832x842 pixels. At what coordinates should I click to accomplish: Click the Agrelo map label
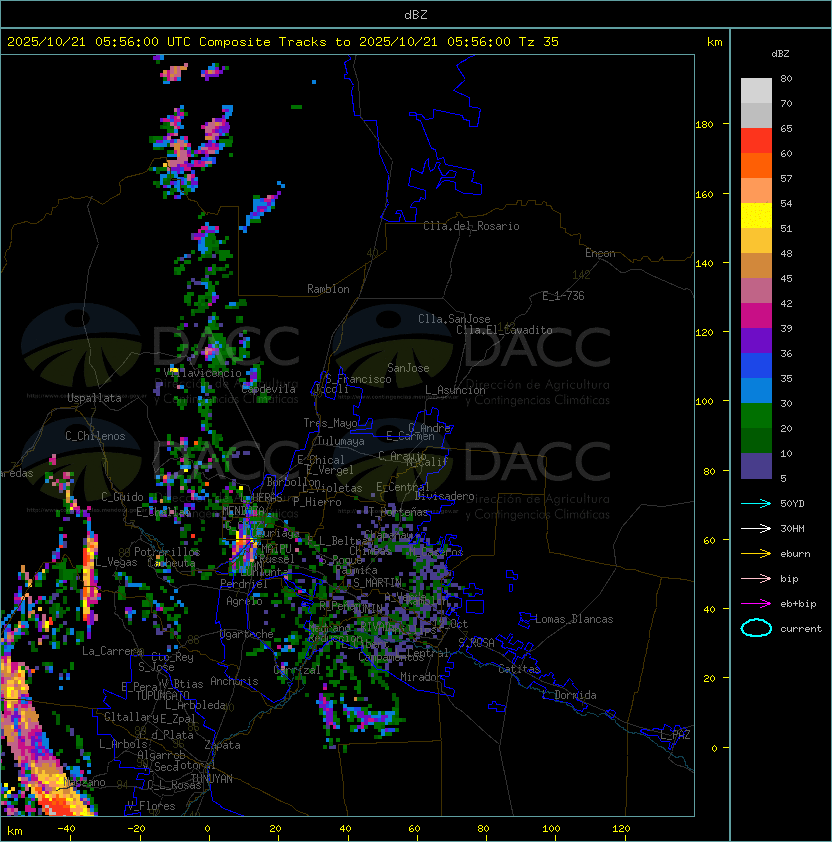pyautogui.click(x=244, y=601)
